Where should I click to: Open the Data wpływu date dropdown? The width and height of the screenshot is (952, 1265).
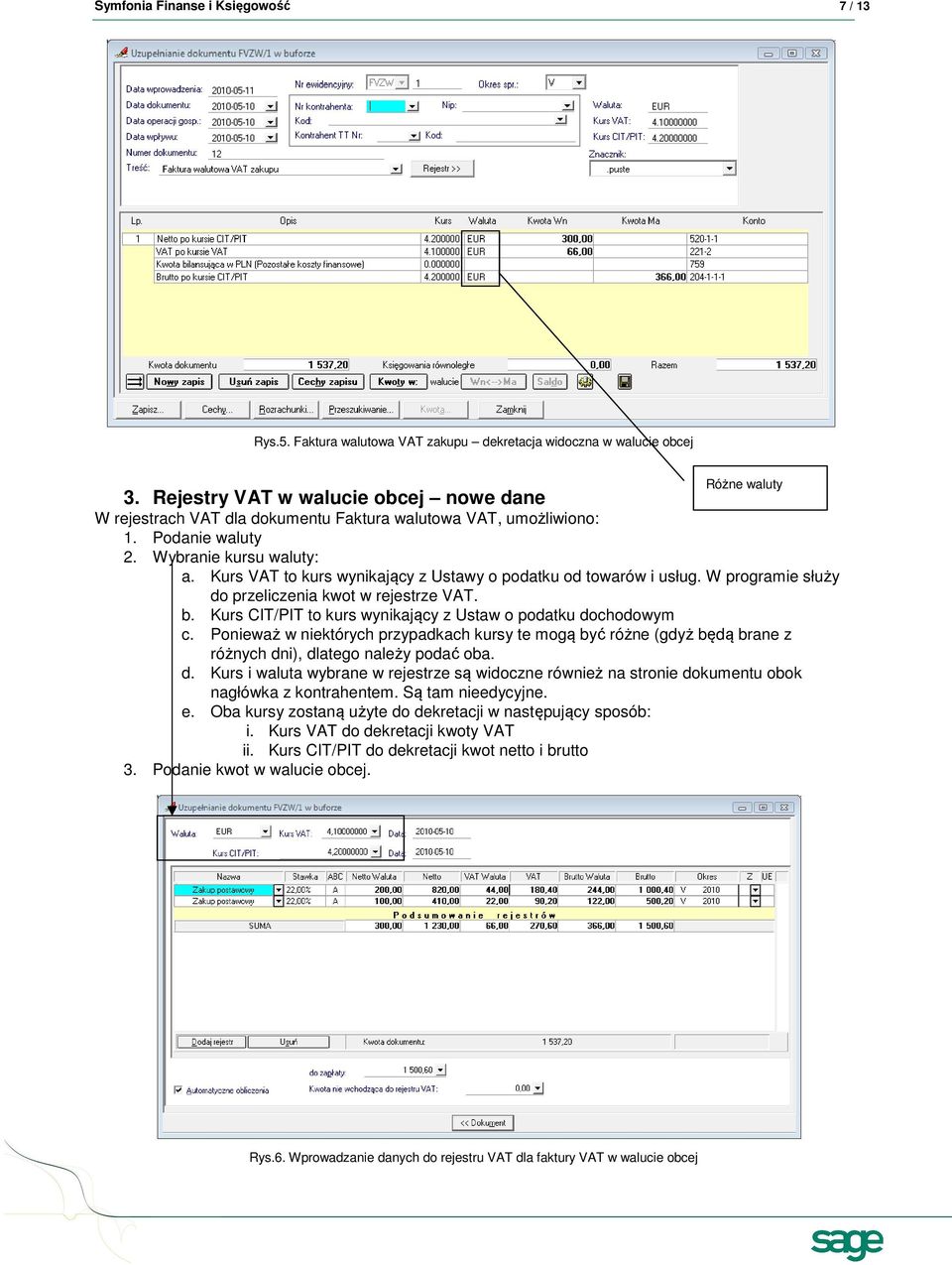click(271, 138)
